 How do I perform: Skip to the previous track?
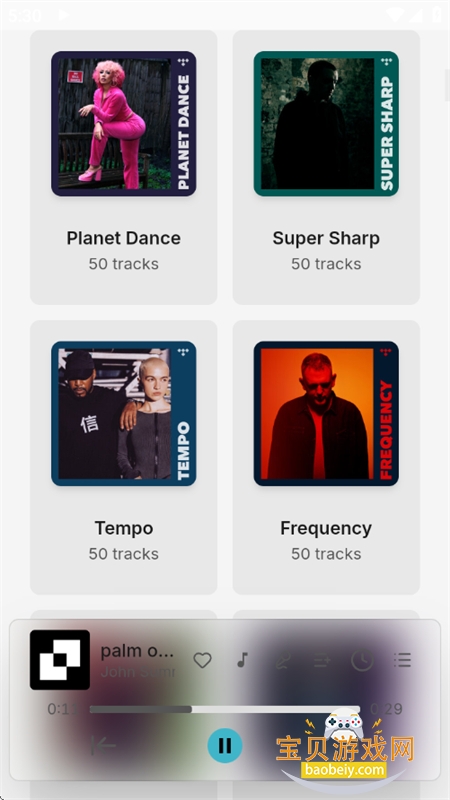(x=103, y=746)
